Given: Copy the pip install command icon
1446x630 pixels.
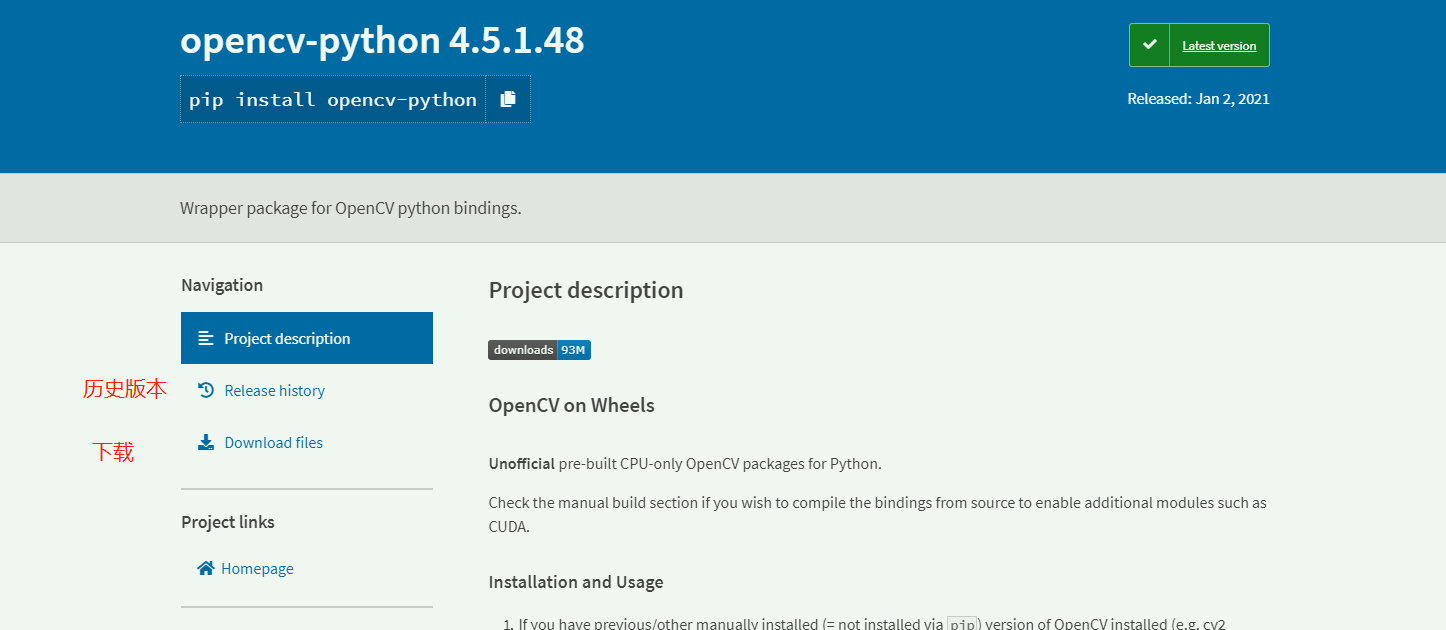Looking at the screenshot, I should (x=508, y=99).
